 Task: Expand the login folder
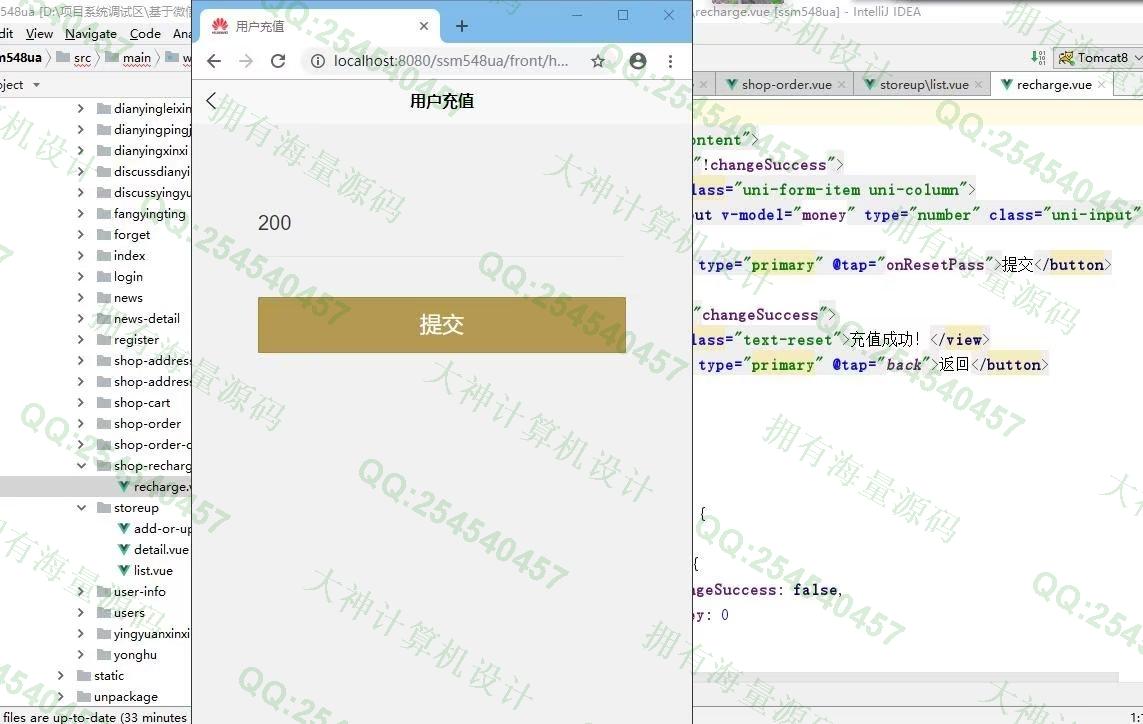(x=81, y=277)
